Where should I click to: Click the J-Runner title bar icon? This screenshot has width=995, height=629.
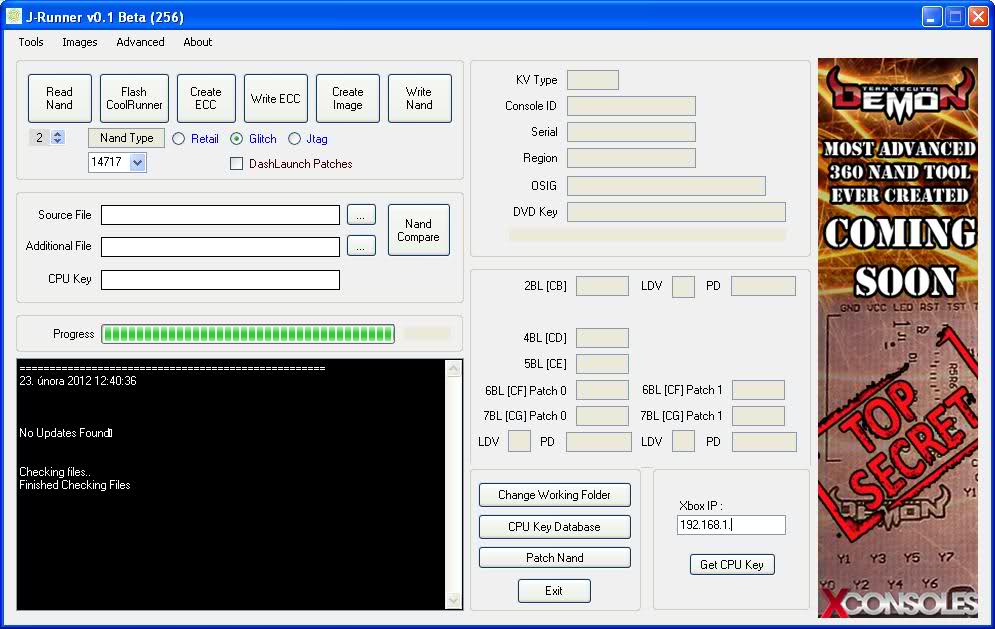pos(14,17)
